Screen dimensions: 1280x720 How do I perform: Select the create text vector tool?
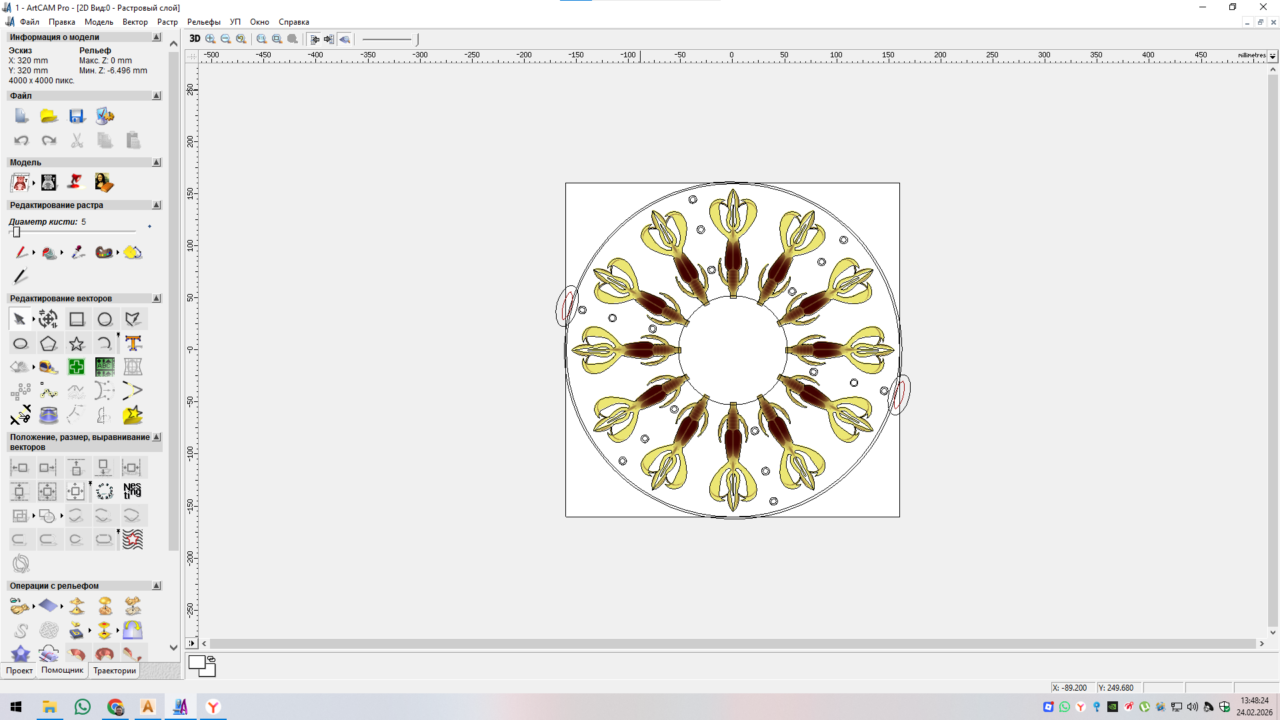pyautogui.click(x=132, y=344)
